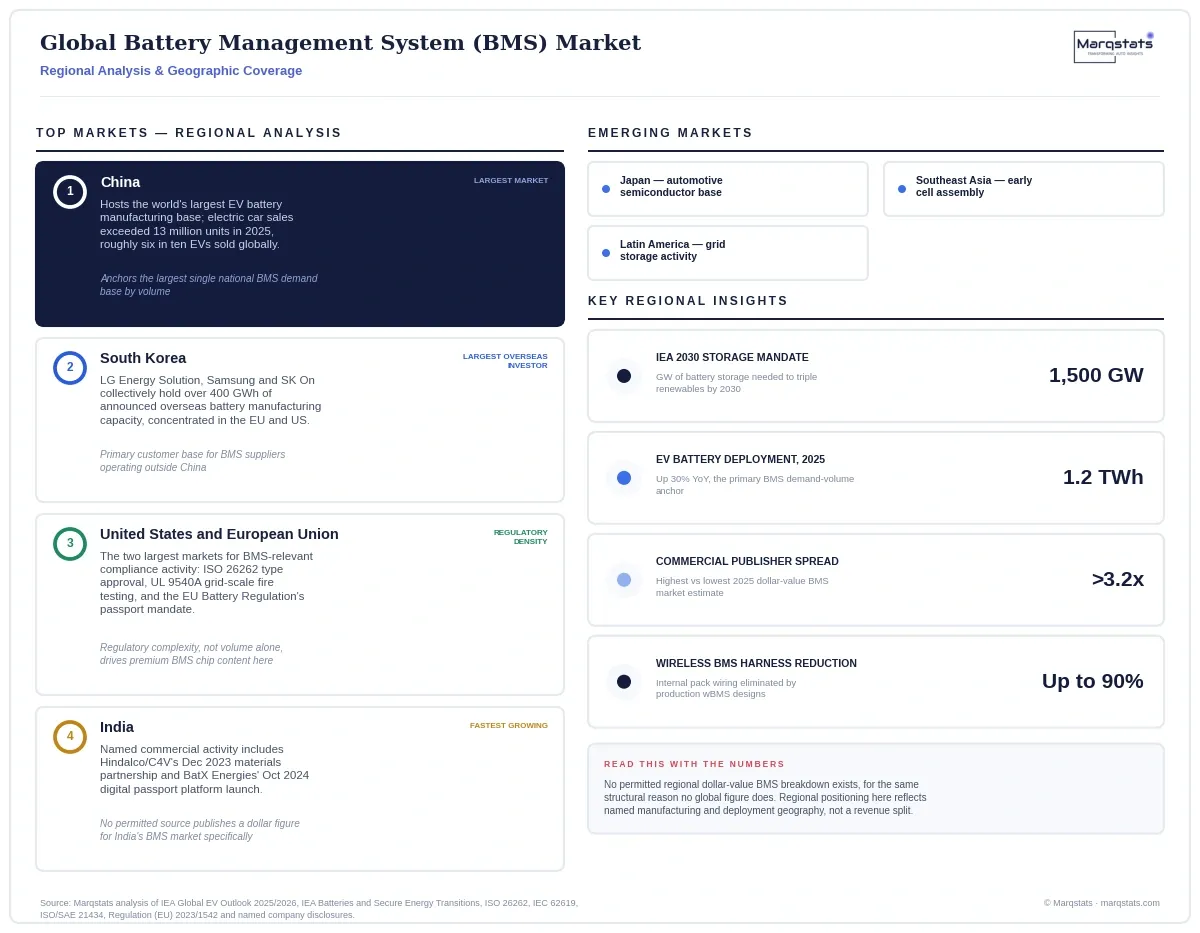Click the GW of battery storage description
Screen dimensions: 1200x933
click(x=736, y=382)
